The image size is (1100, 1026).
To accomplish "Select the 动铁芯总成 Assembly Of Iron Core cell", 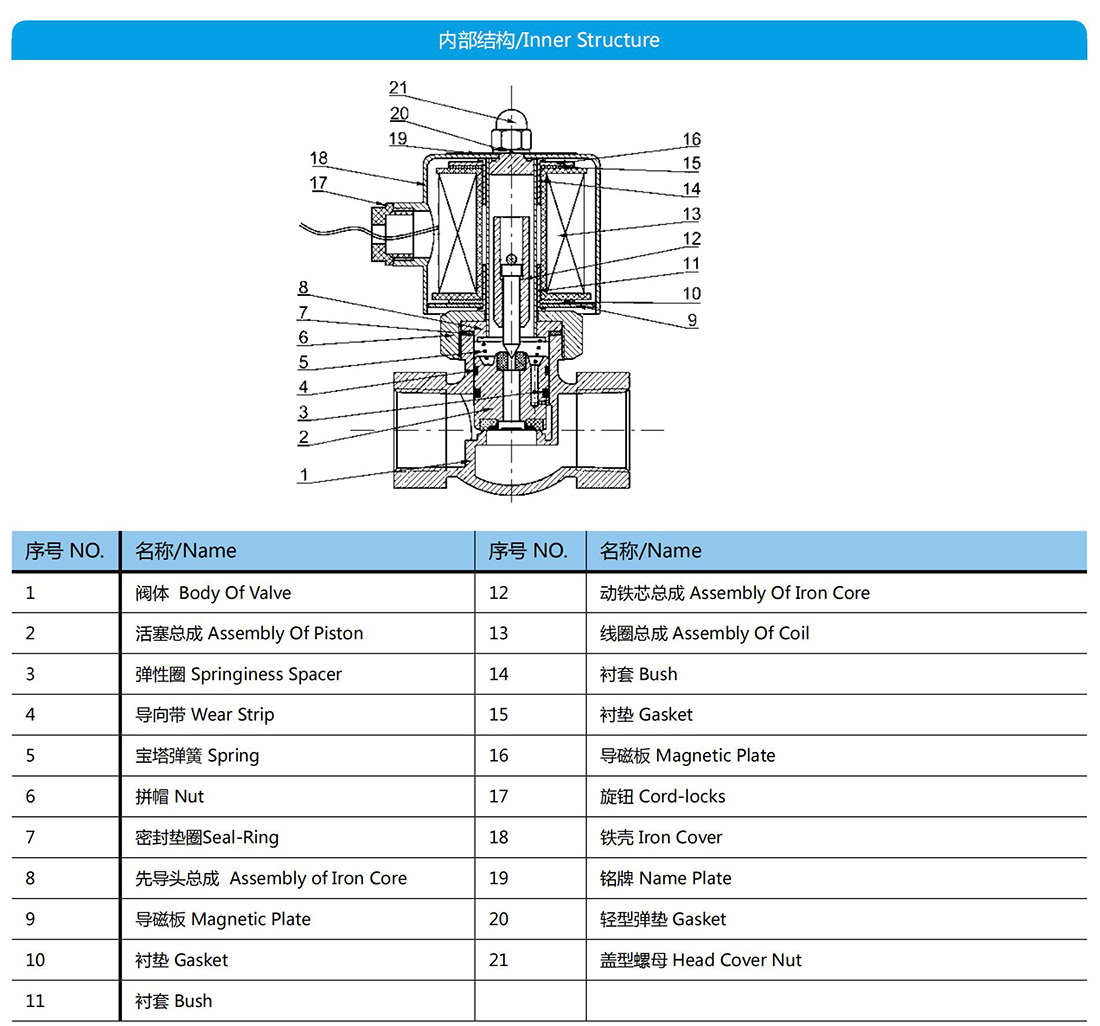I will 836,593.
